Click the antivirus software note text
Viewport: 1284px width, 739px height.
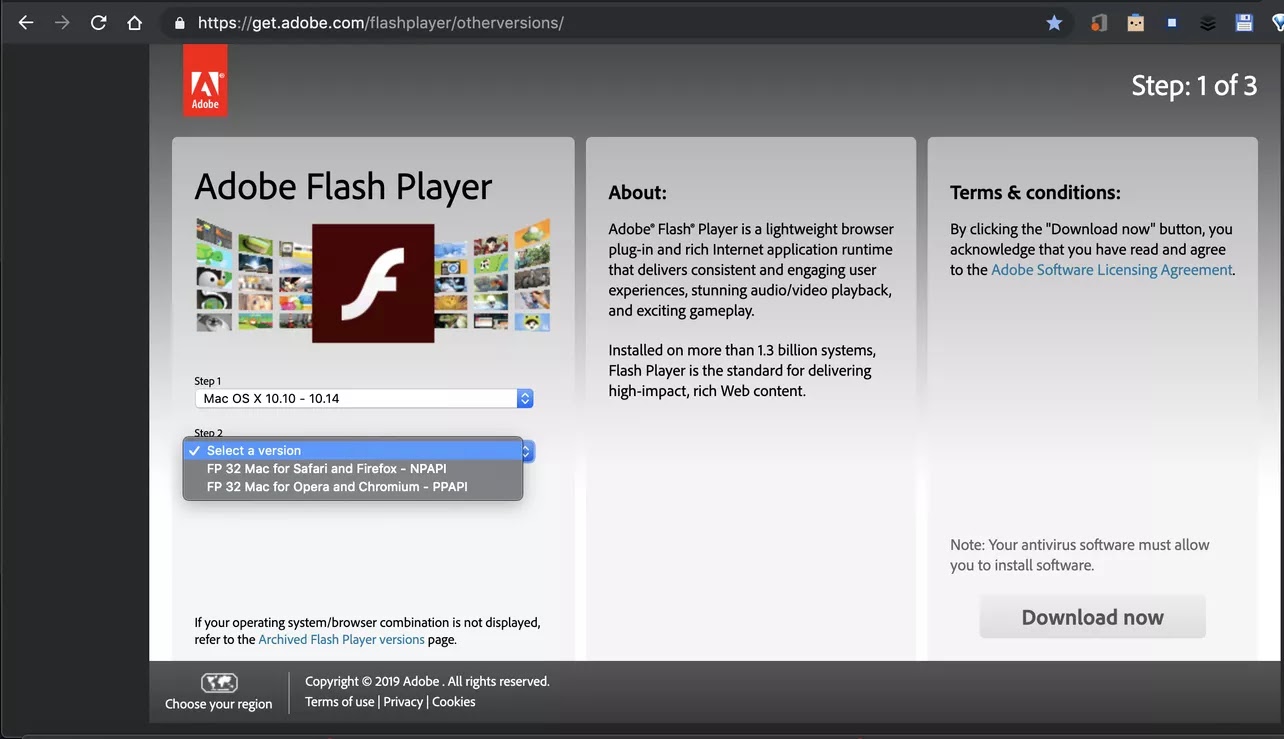click(x=1080, y=555)
